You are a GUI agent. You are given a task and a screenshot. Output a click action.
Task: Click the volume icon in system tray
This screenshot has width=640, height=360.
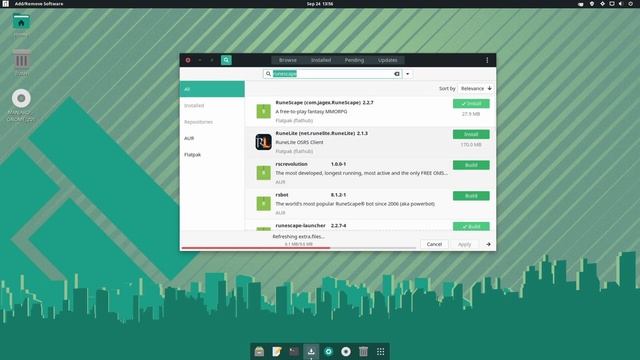pyautogui.click(x=621, y=4)
